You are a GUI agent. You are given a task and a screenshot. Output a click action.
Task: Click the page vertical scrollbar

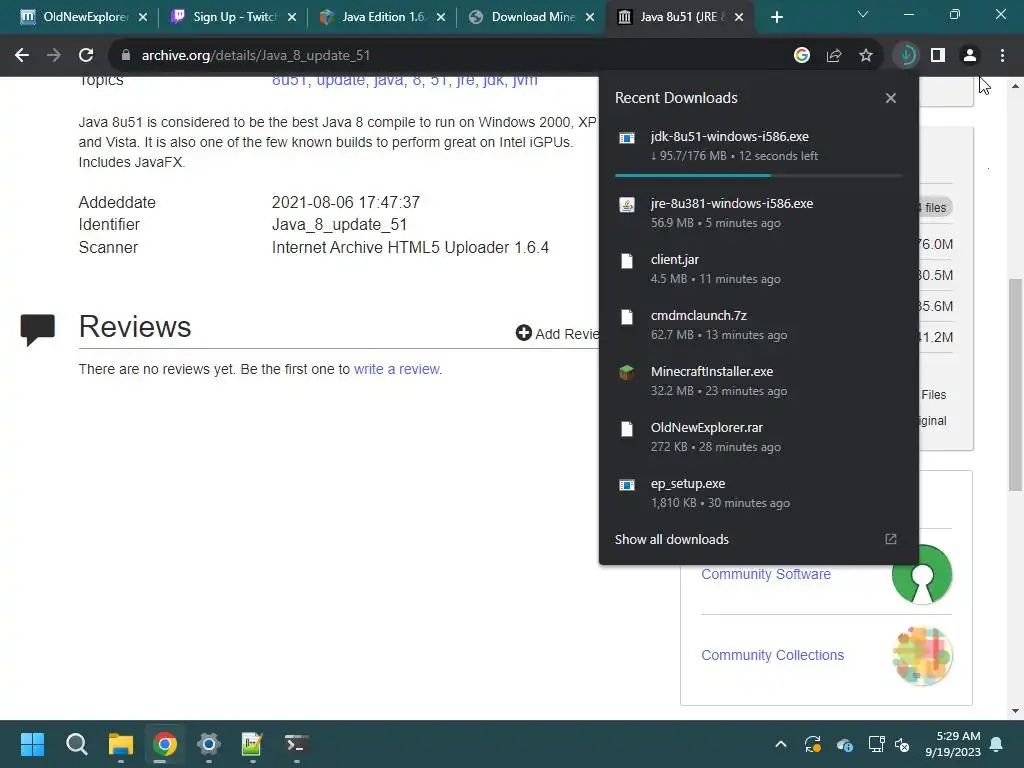pos(1015,385)
